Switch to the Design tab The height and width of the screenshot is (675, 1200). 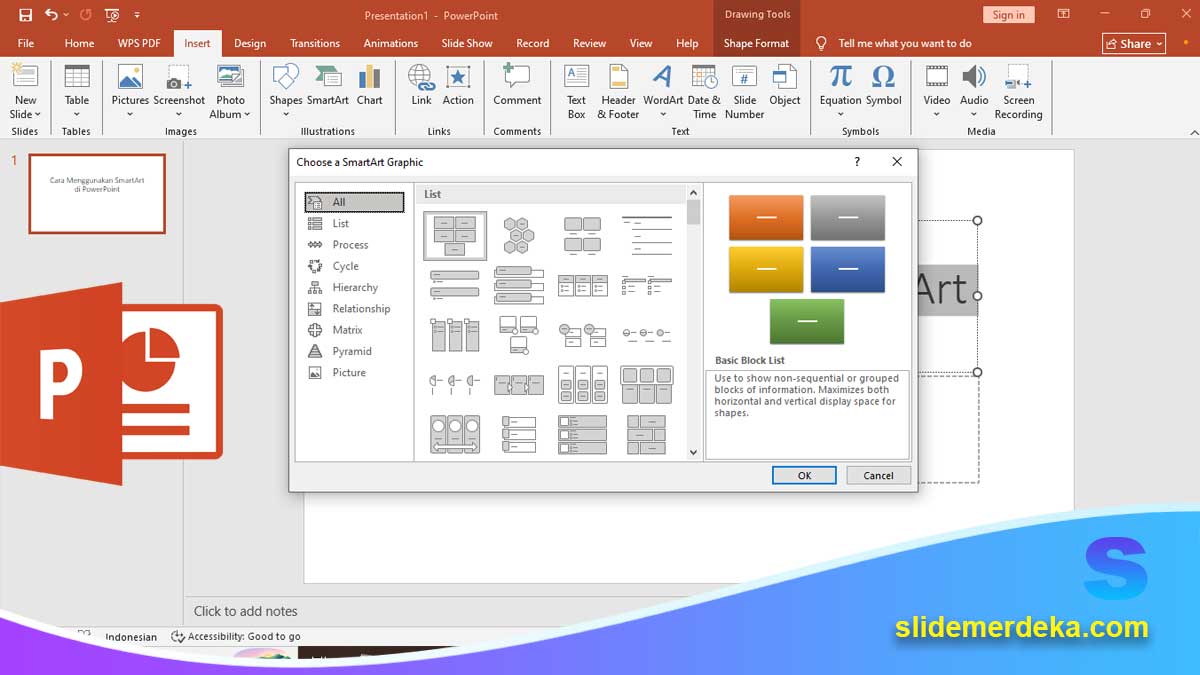tap(250, 43)
